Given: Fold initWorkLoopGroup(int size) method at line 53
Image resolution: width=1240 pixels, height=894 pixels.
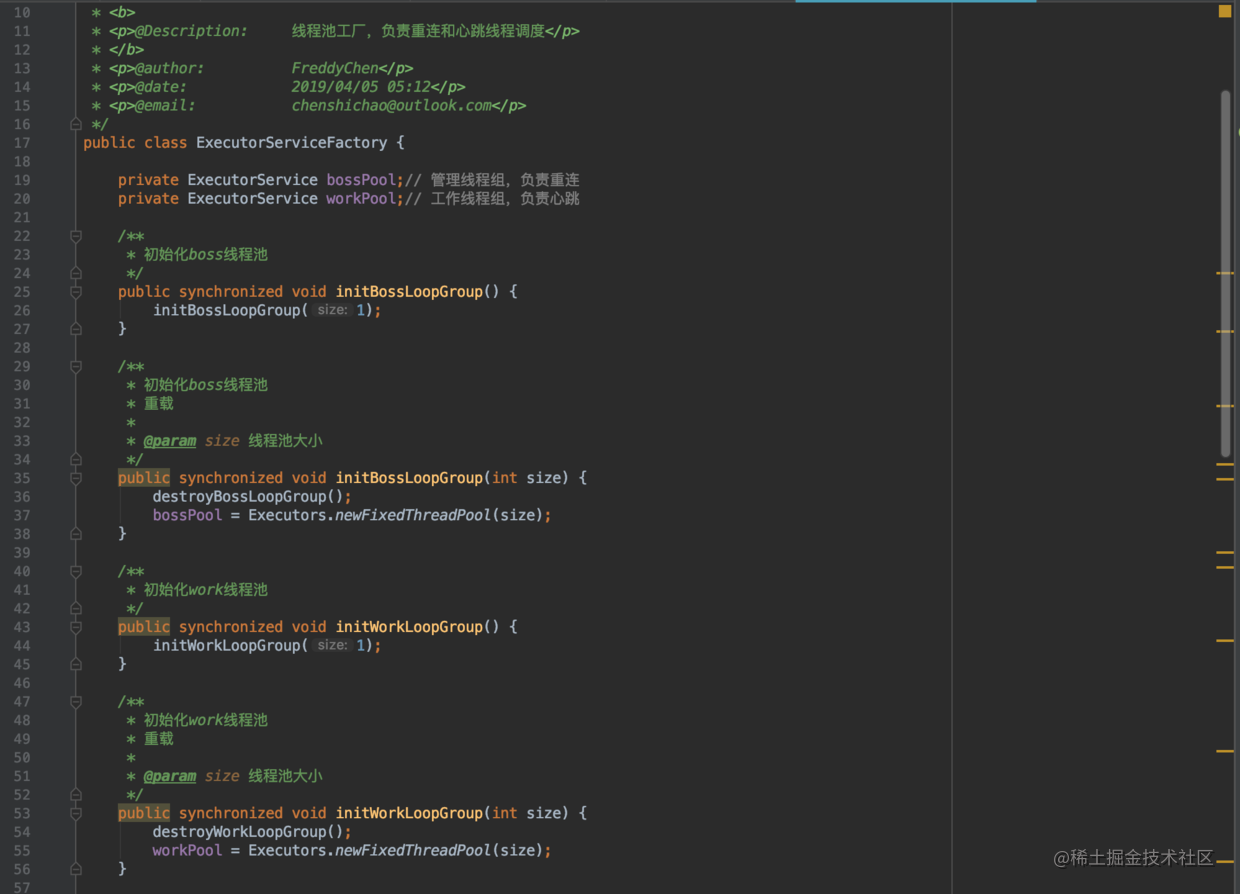Looking at the screenshot, I should coord(76,813).
